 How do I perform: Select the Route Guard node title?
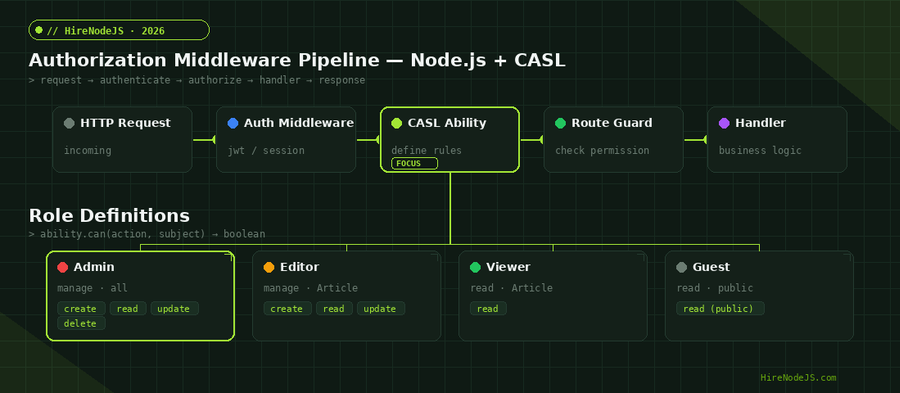click(x=611, y=123)
